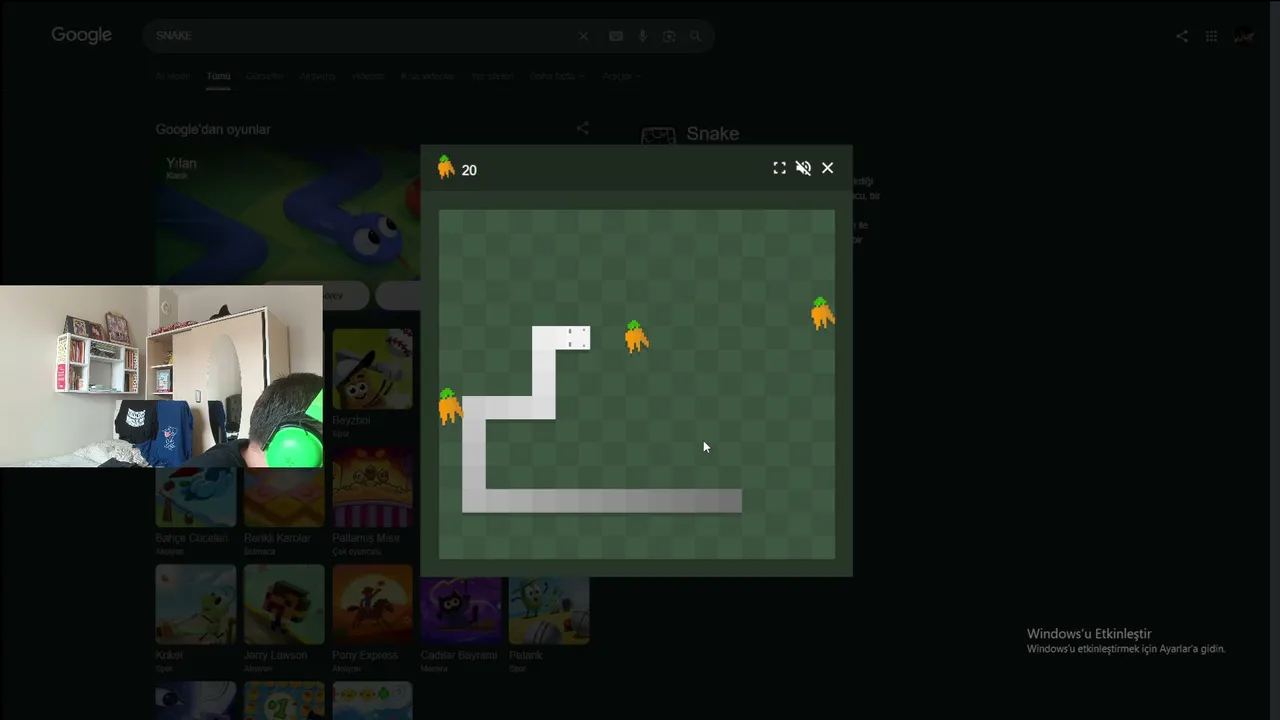
Task: Click the carrot at the left board edge
Action: click(x=450, y=406)
